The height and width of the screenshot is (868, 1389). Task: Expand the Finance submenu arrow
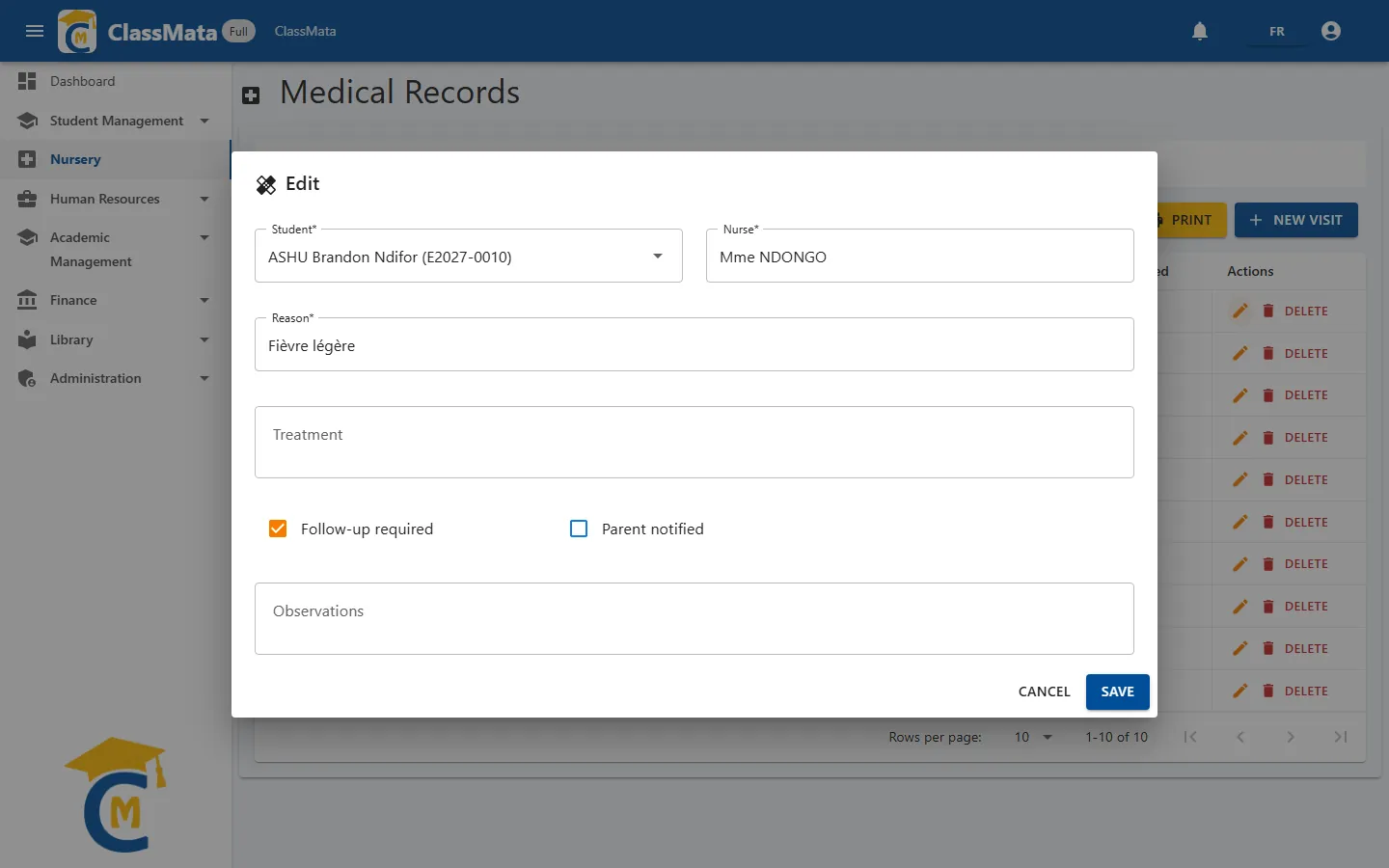[x=204, y=300]
